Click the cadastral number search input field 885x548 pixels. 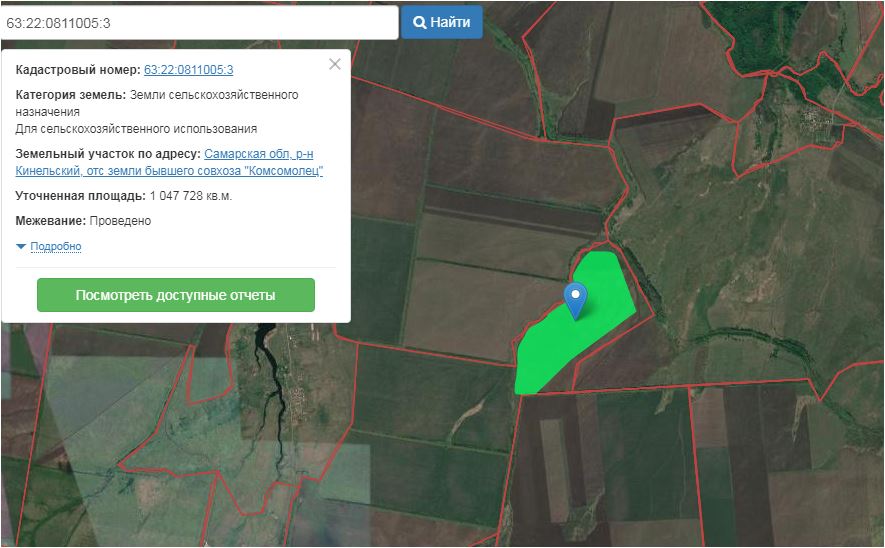[200, 23]
